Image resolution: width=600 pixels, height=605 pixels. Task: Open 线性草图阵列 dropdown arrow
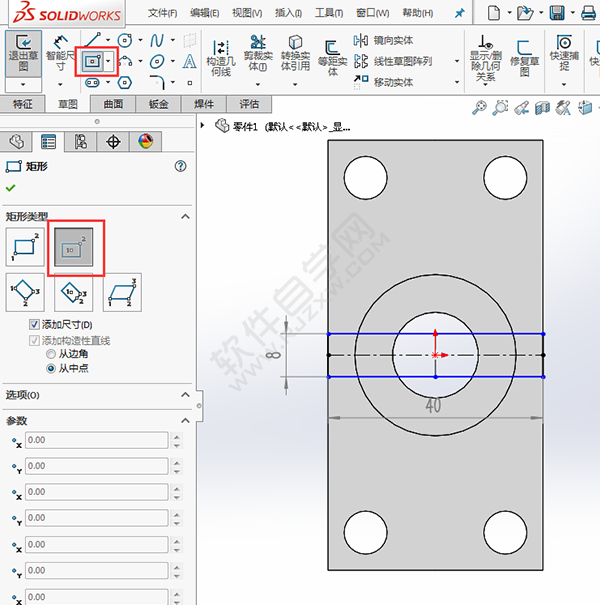[457, 61]
